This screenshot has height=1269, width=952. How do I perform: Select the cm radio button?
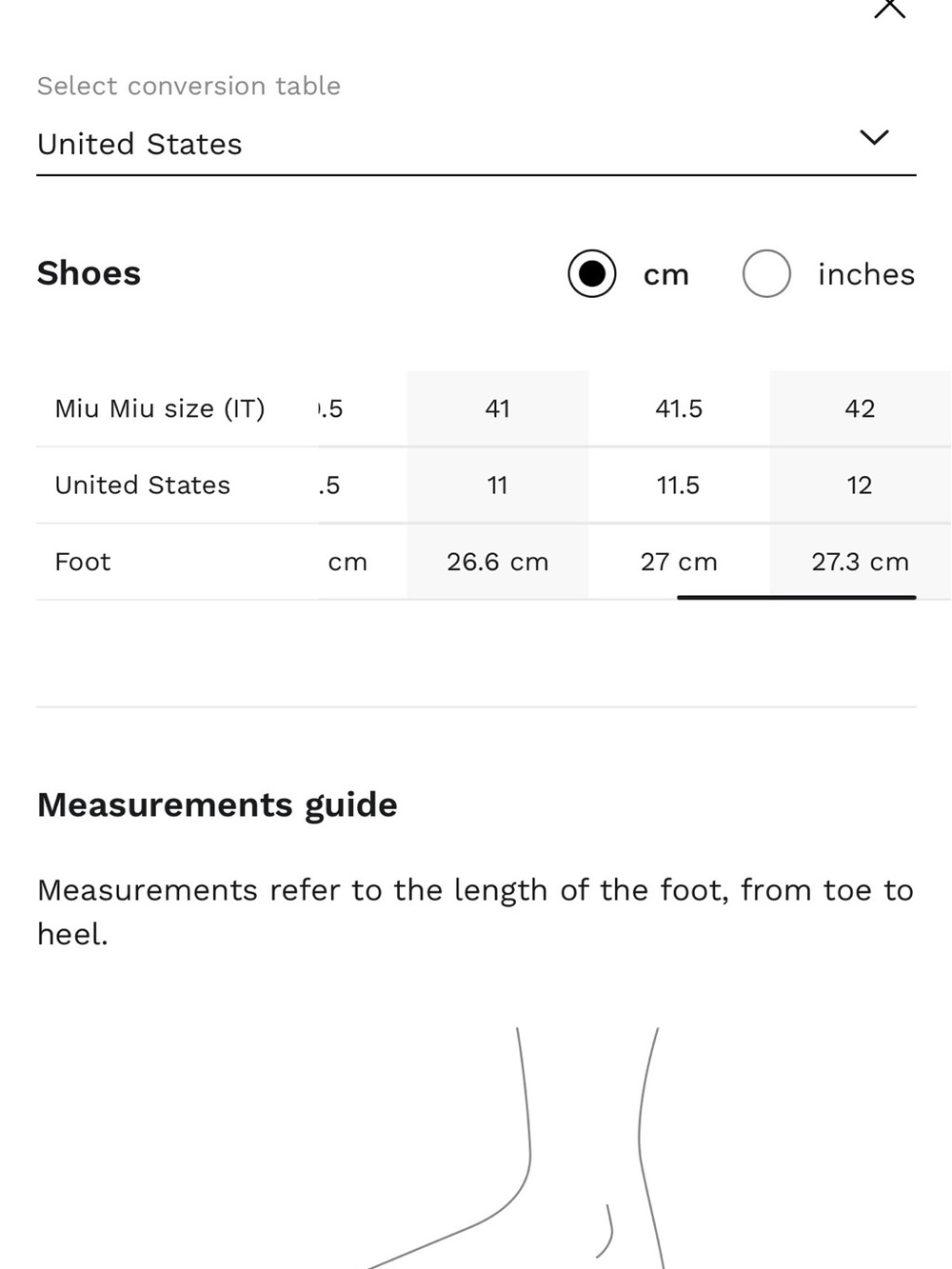pos(592,274)
